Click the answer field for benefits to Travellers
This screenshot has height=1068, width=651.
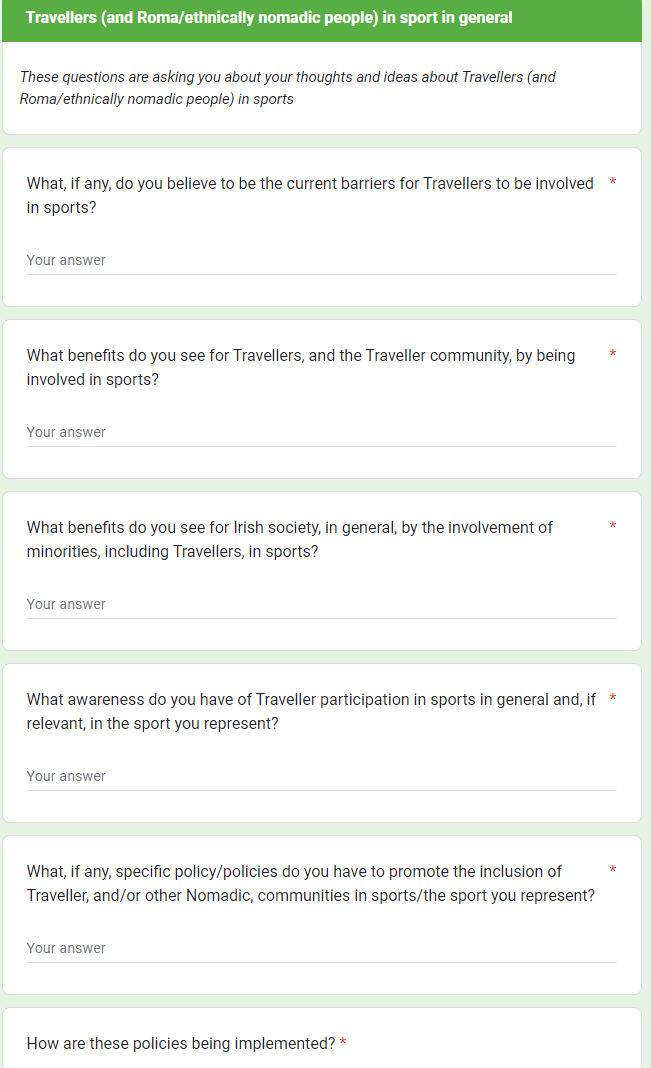pos(321,432)
